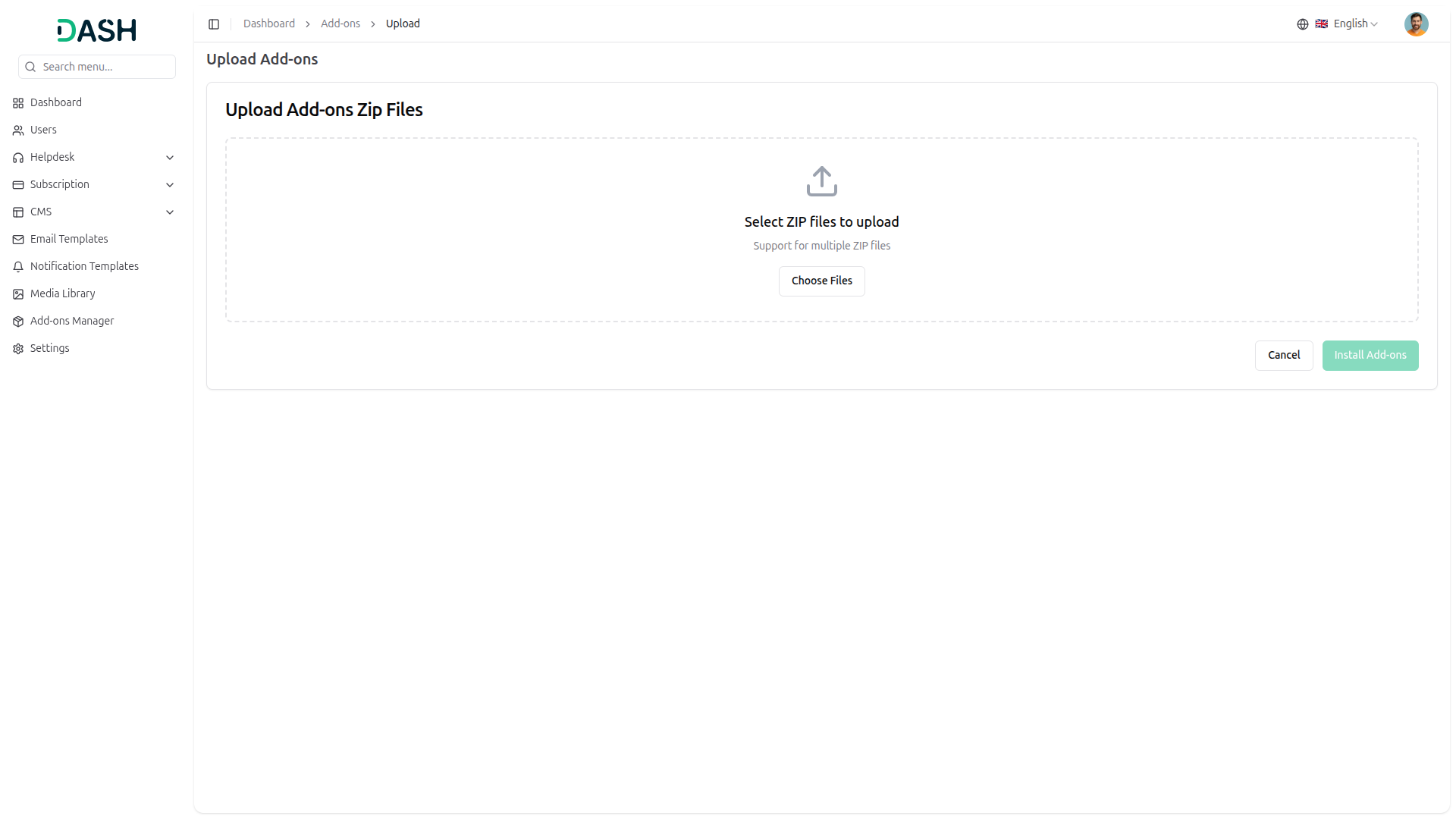Viewport: 1456px width, 819px height.
Task: Click the Add-ons Manager box icon
Action: coord(18,322)
